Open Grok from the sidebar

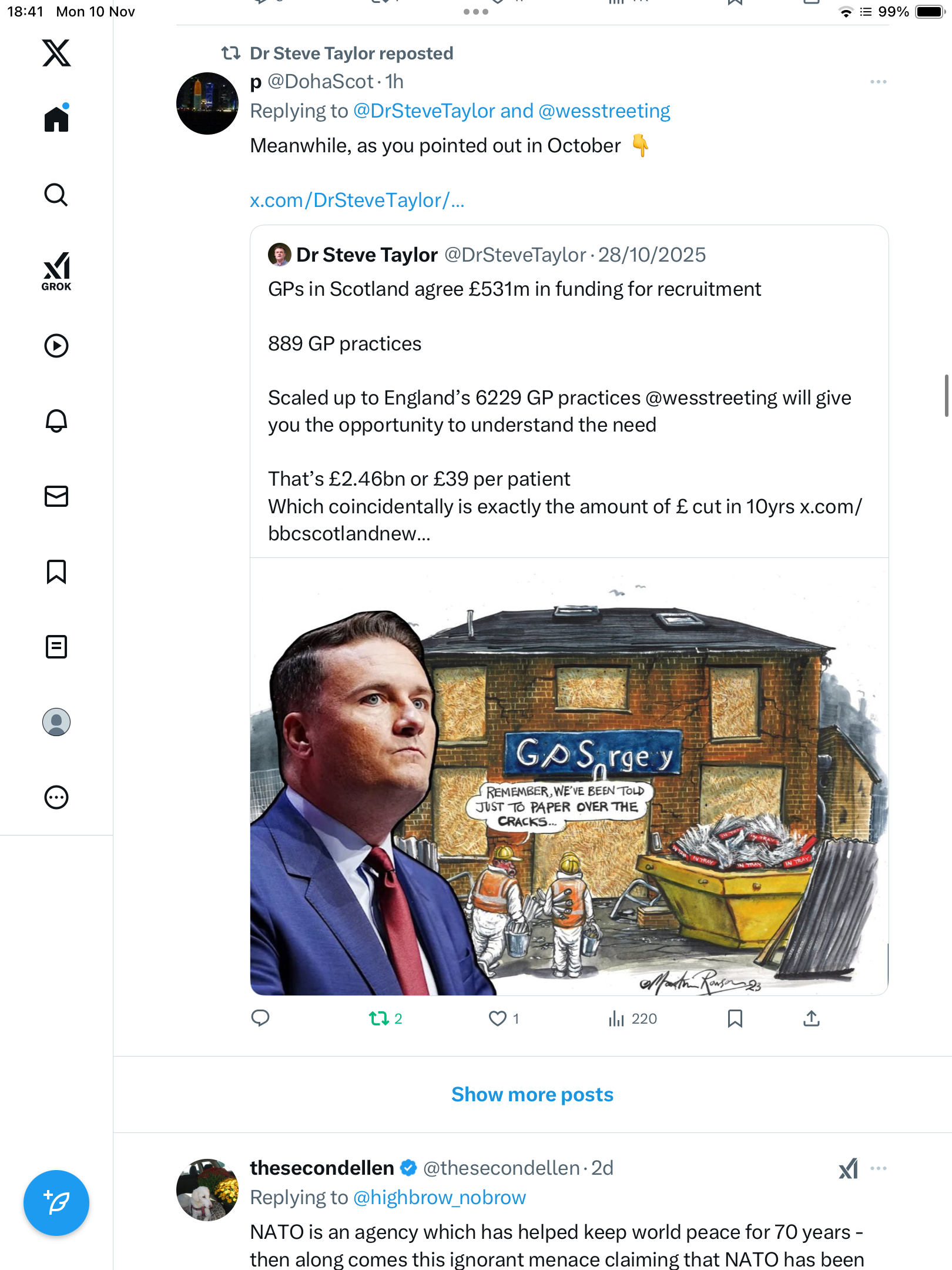pyautogui.click(x=56, y=271)
